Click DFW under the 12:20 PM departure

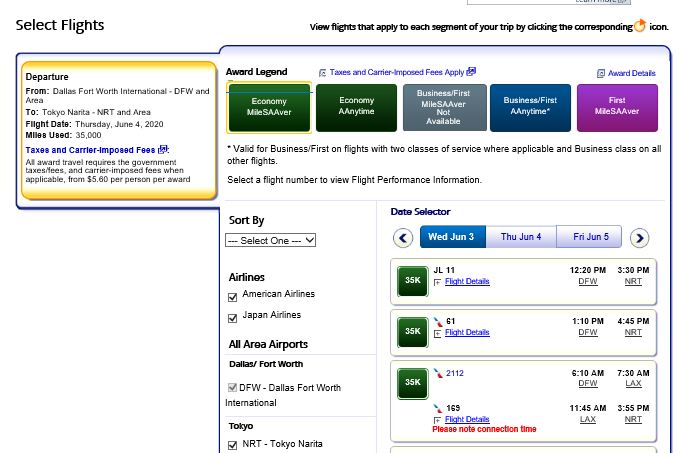588,281
